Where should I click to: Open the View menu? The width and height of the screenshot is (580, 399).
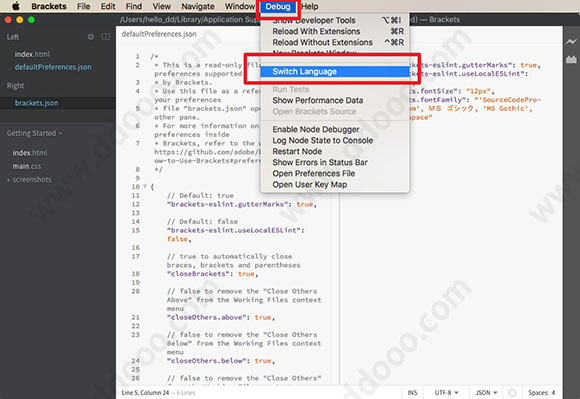162,6
